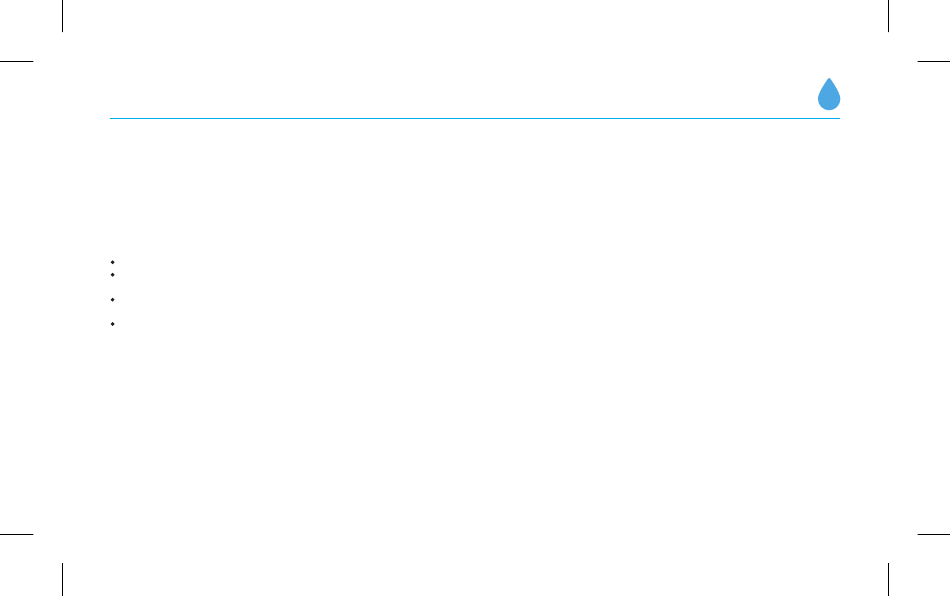The image size is (950, 596).
Task: Click the blue horizontal header rule
Action: point(474,118)
